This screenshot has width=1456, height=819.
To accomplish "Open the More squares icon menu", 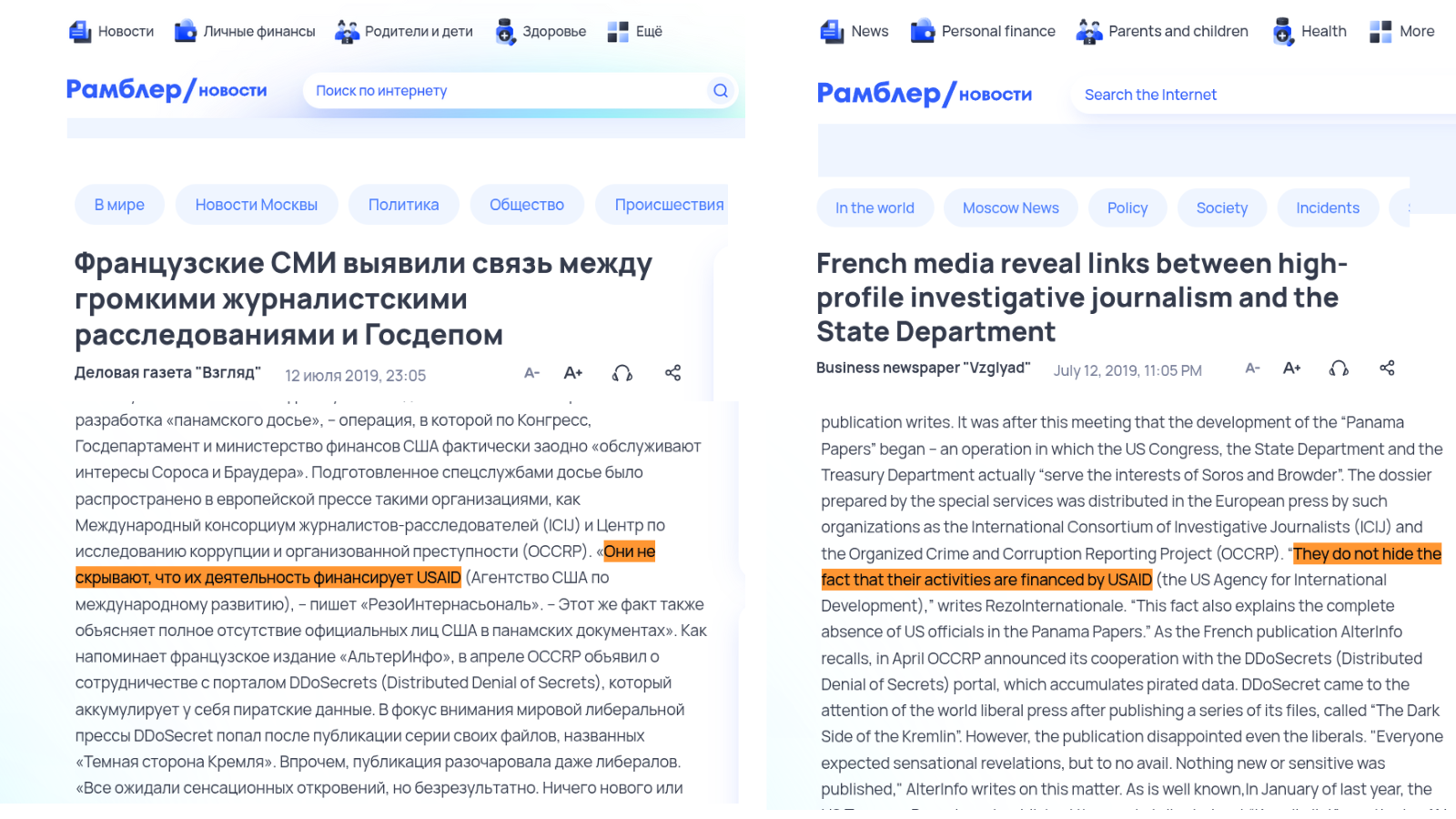I will pyautogui.click(x=1380, y=32).
